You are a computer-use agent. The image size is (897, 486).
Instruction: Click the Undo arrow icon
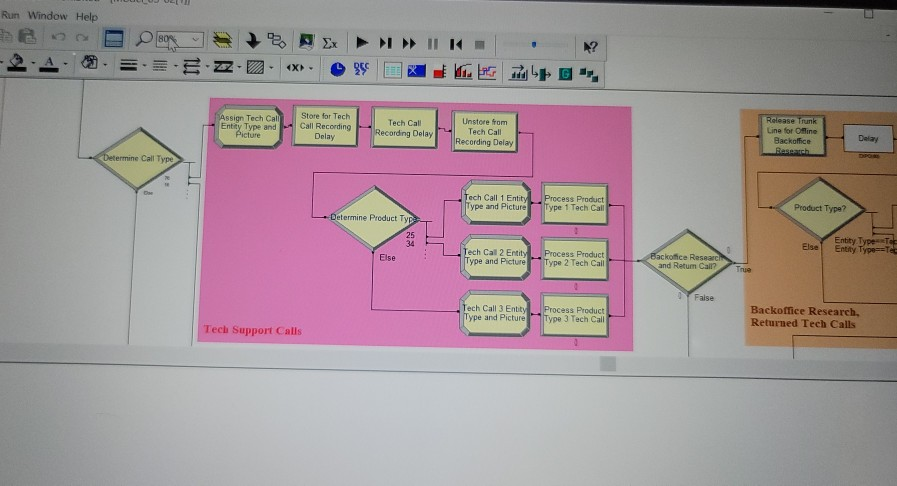58,38
